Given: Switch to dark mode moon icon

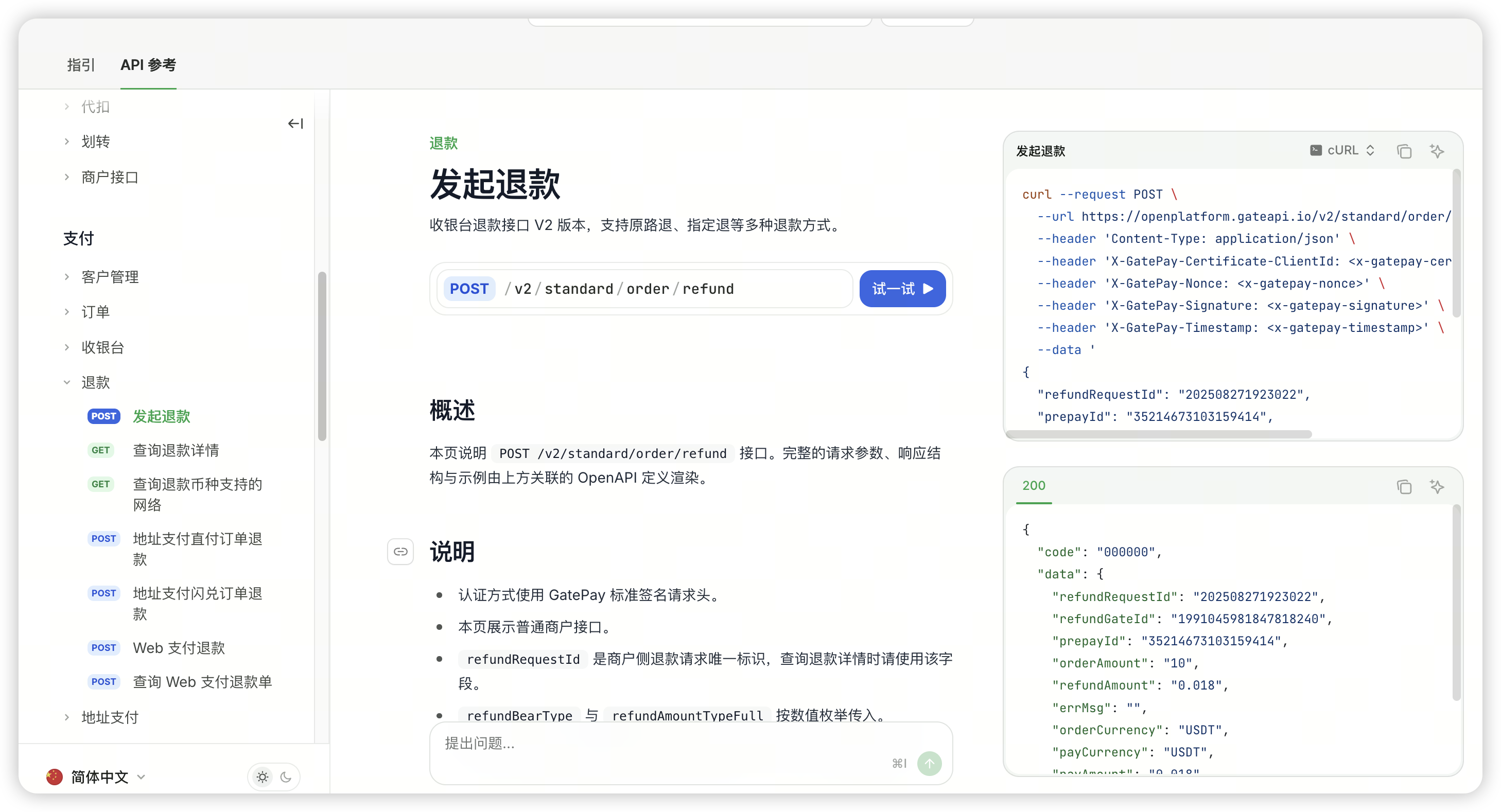Looking at the screenshot, I should click(x=286, y=776).
